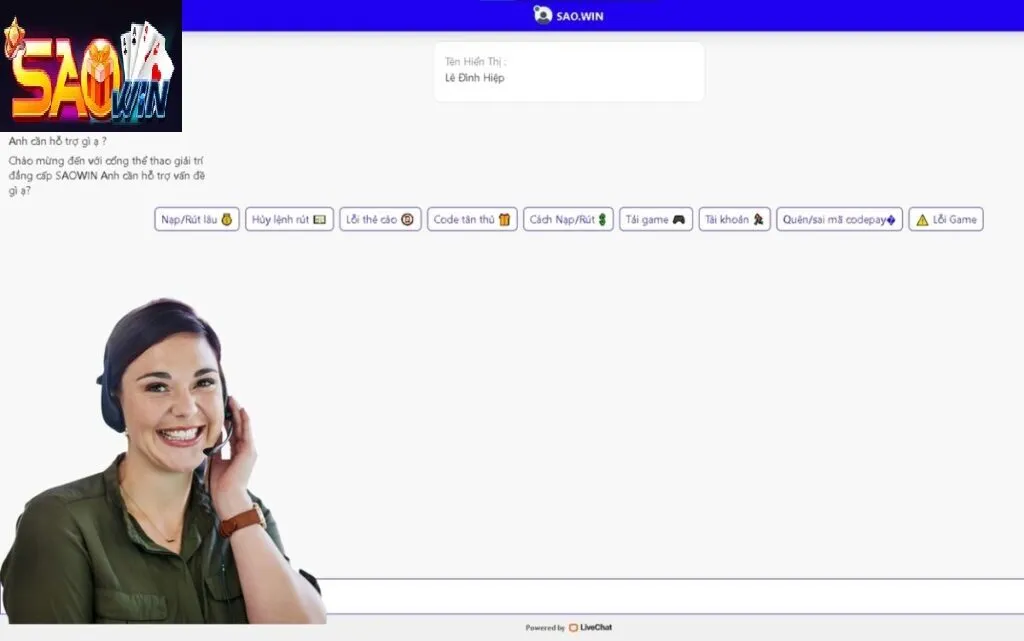Image resolution: width=1024 pixels, height=641 pixels.
Task: Click the medal icon beside Nạp/Rút lâu
Action: click(x=227, y=219)
